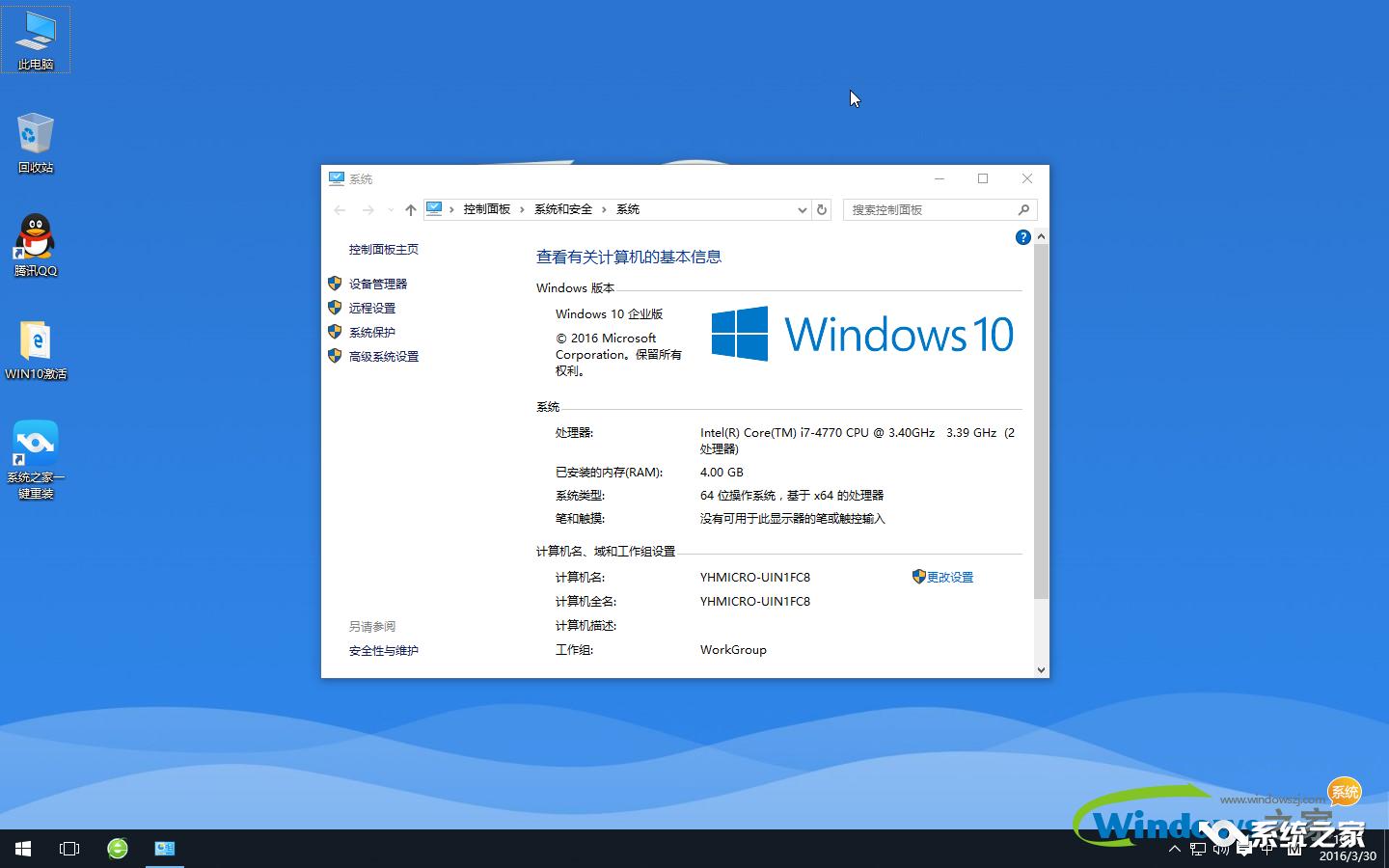Image resolution: width=1389 pixels, height=868 pixels.
Task: Open Help via the question mark icon
Action: pyautogui.click(x=1022, y=236)
